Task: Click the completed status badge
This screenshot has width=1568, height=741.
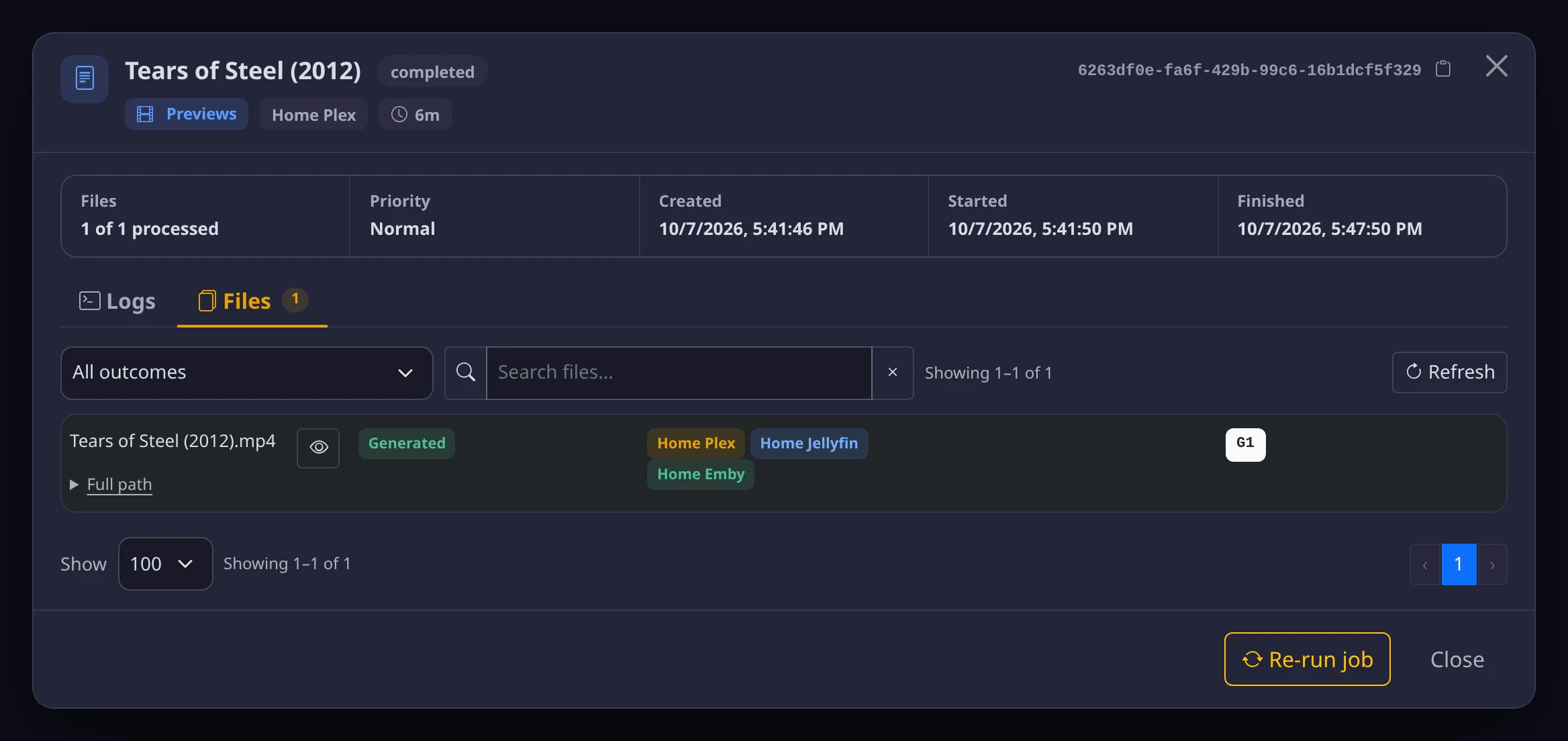Action: [432, 72]
